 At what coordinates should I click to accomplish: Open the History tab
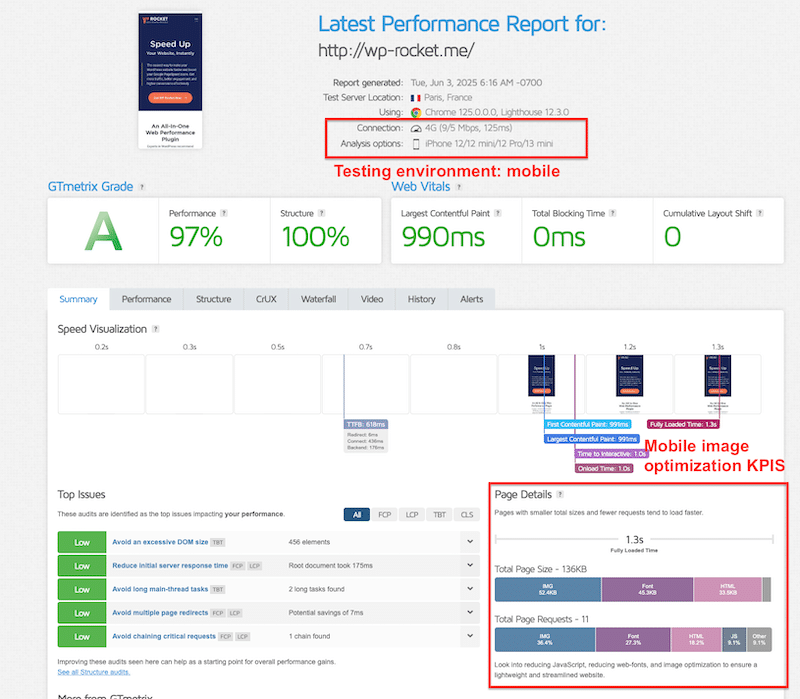pyautogui.click(x=421, y=299)
